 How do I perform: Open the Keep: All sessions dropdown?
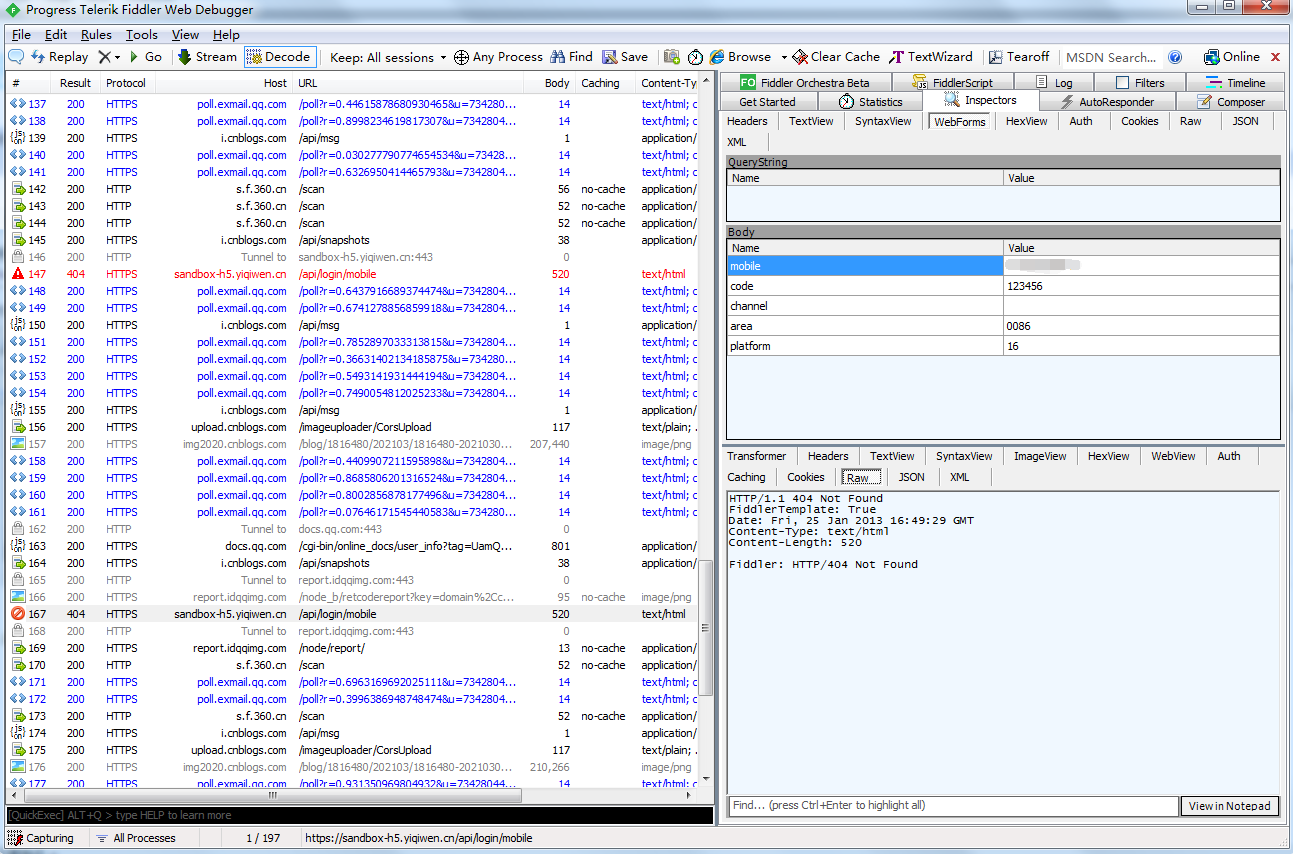pos(388,57)
